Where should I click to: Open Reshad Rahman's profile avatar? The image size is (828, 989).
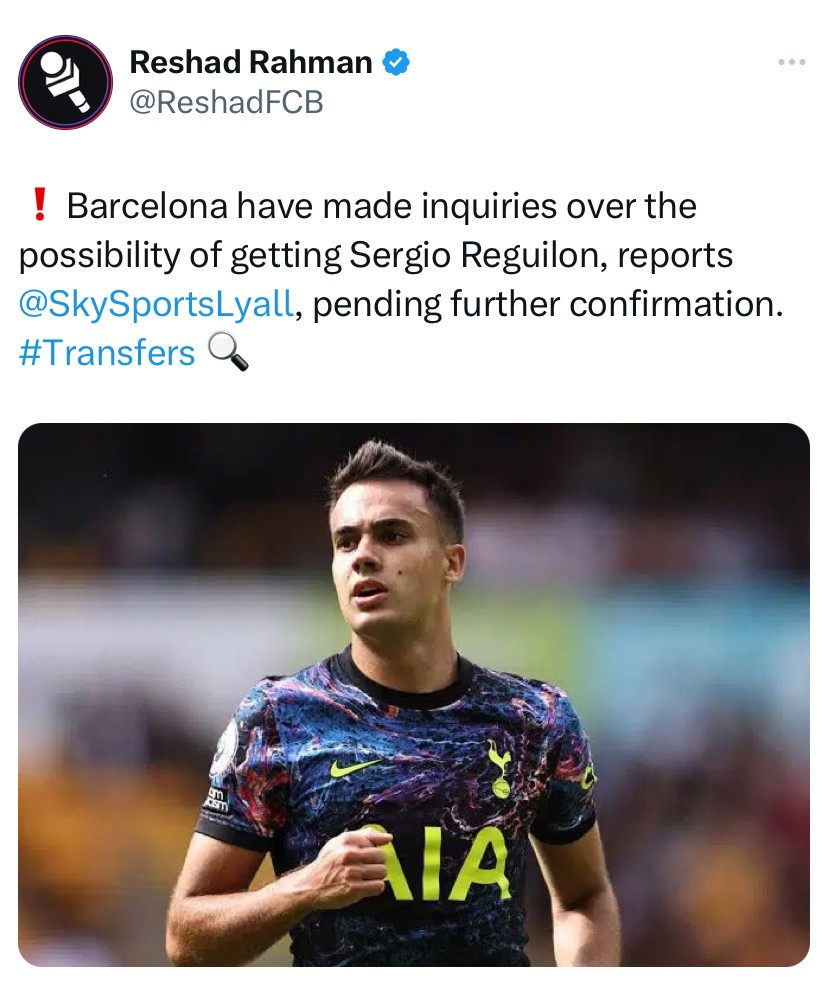(66, 82)
